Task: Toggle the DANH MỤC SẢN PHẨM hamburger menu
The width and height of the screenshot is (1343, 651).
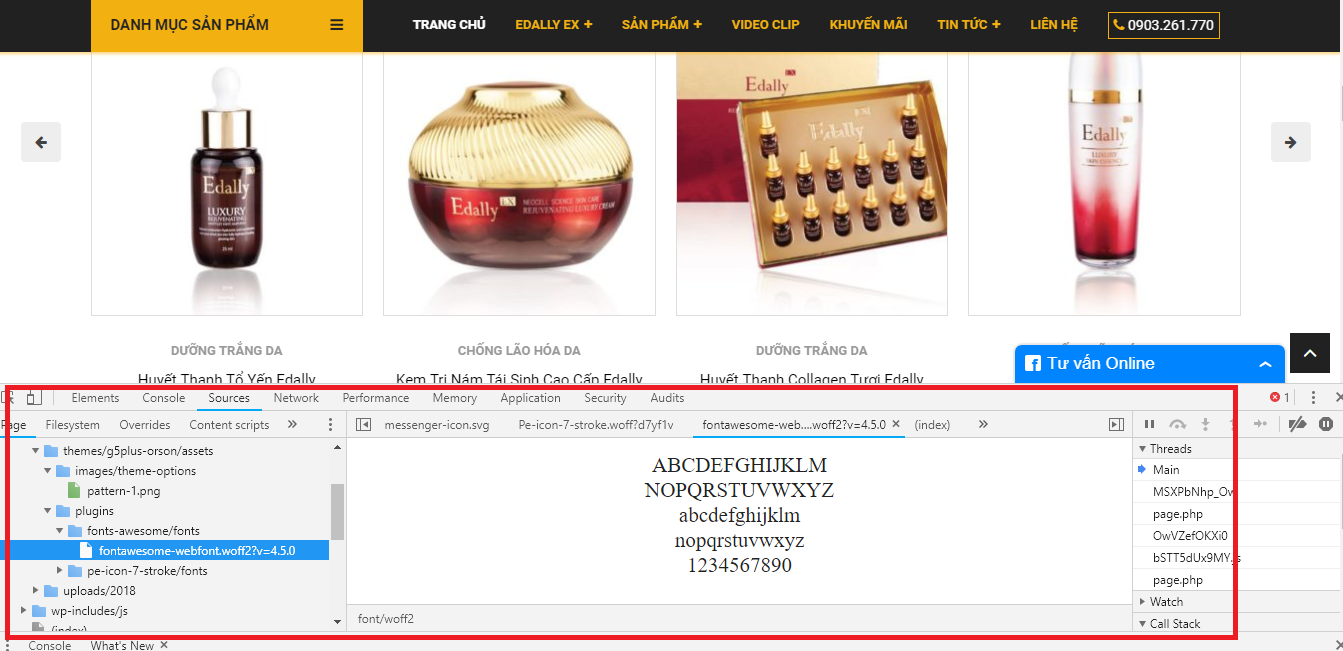Action: tap(337, 25)
